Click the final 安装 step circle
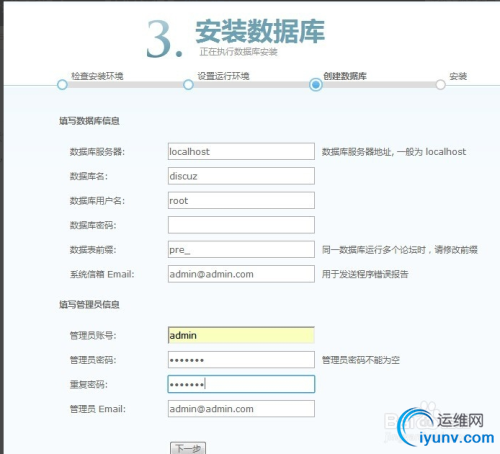 (x=440, y=85)
